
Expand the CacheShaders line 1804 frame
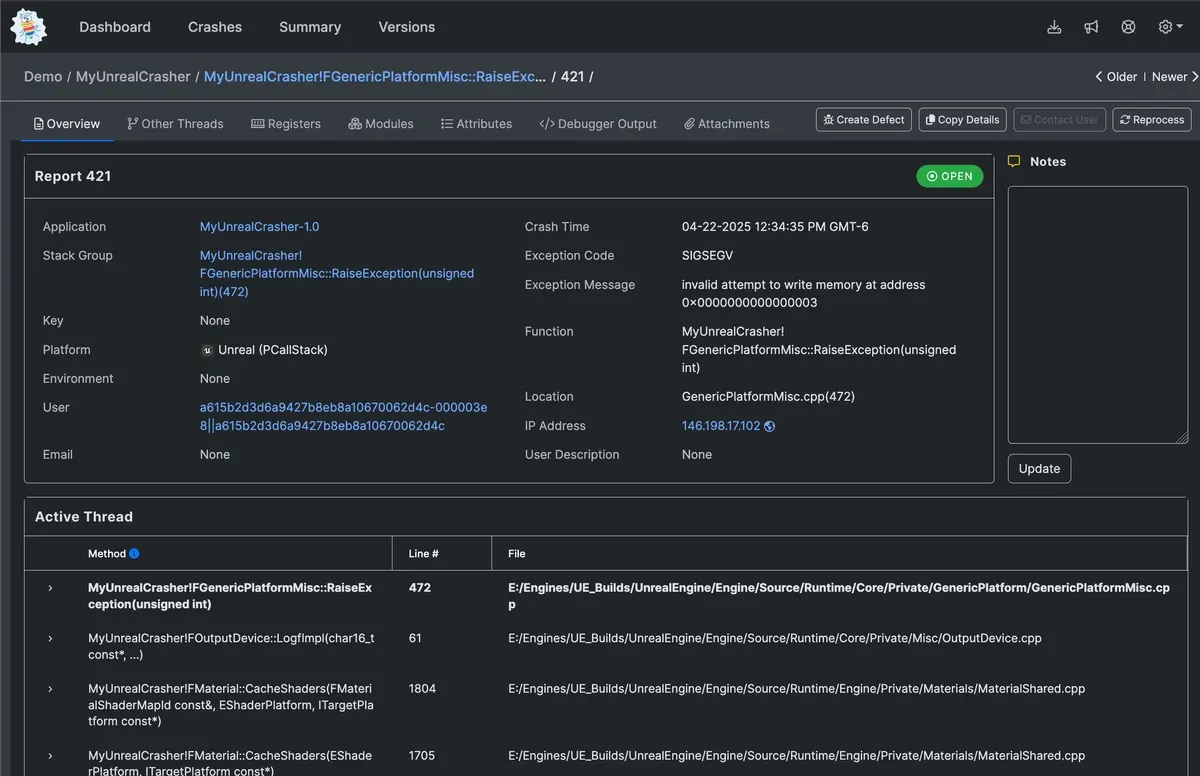point(50,689)
